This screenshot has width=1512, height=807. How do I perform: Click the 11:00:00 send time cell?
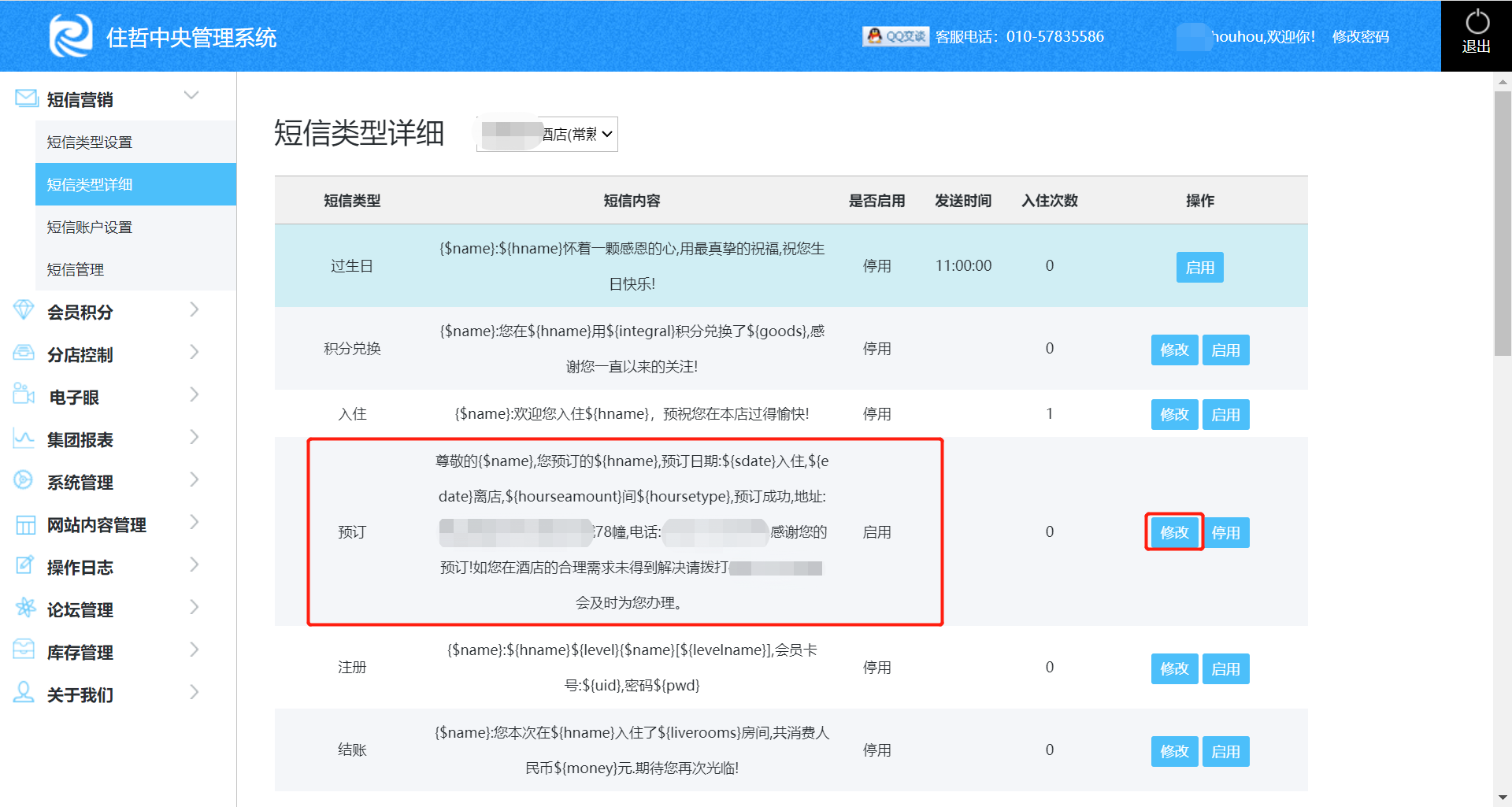[x=963, y=265]
